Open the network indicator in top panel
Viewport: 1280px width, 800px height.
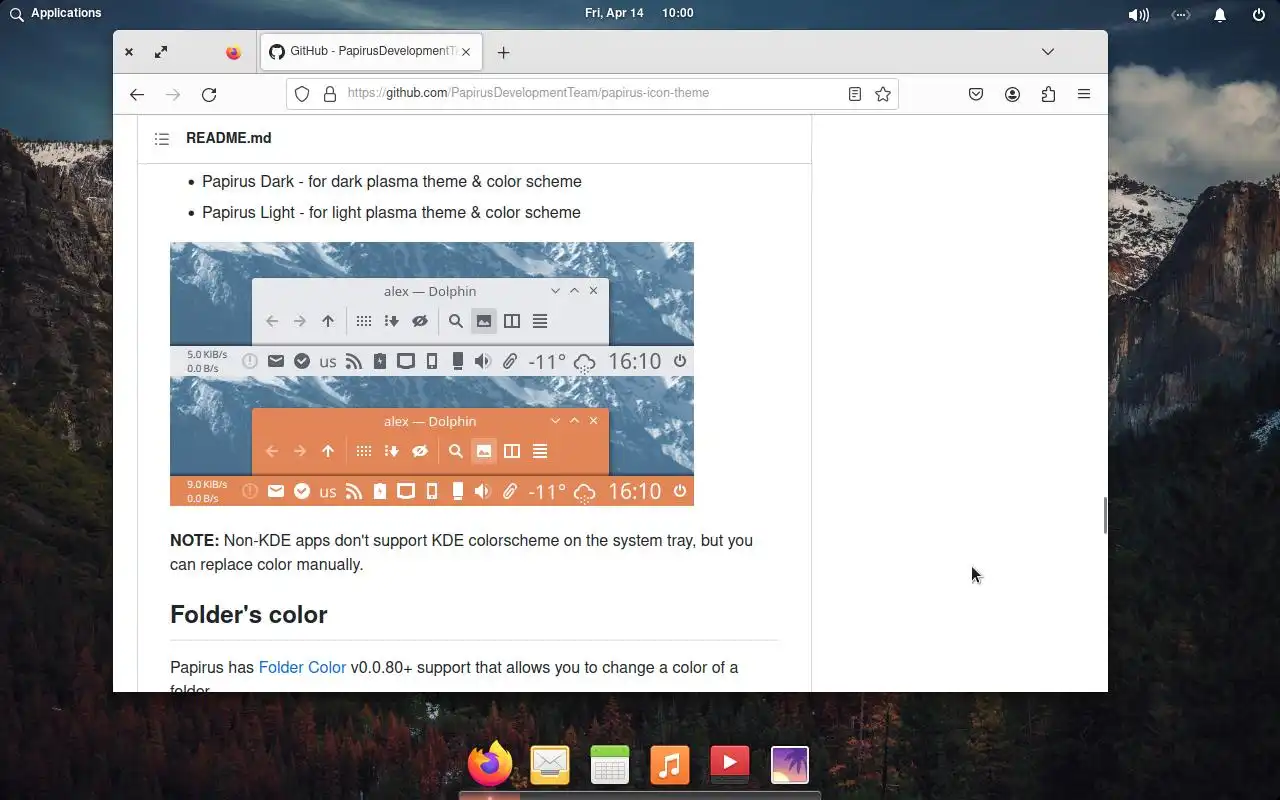[x=1181, y=14]
